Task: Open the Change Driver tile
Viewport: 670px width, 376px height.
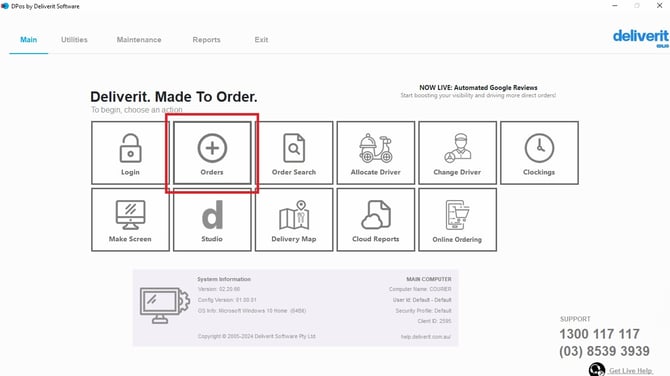Action: pyautogui.click(x=458, y=153)
